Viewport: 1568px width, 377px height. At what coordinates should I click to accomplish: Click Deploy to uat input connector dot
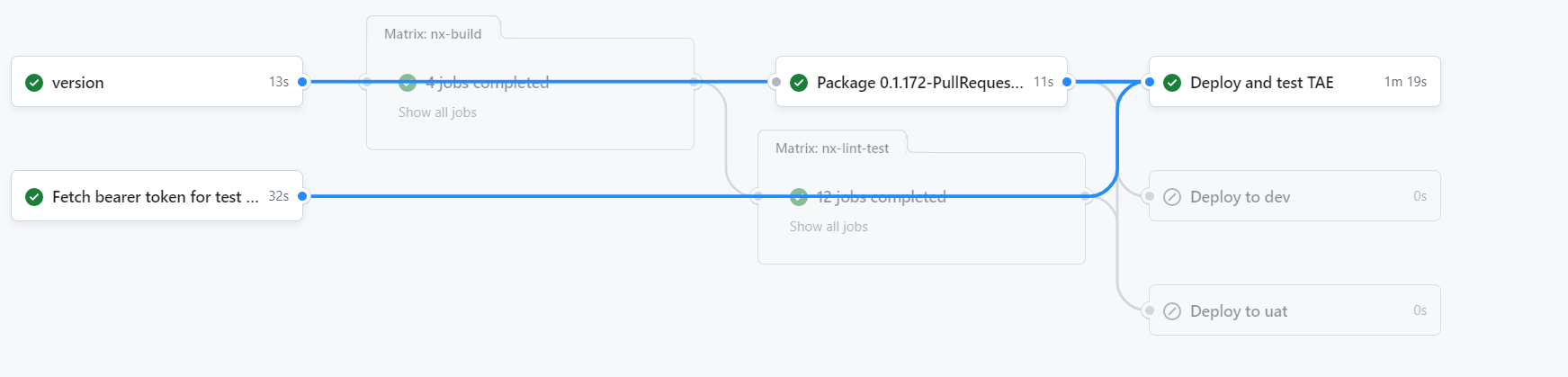click(x=1150, y=310)
